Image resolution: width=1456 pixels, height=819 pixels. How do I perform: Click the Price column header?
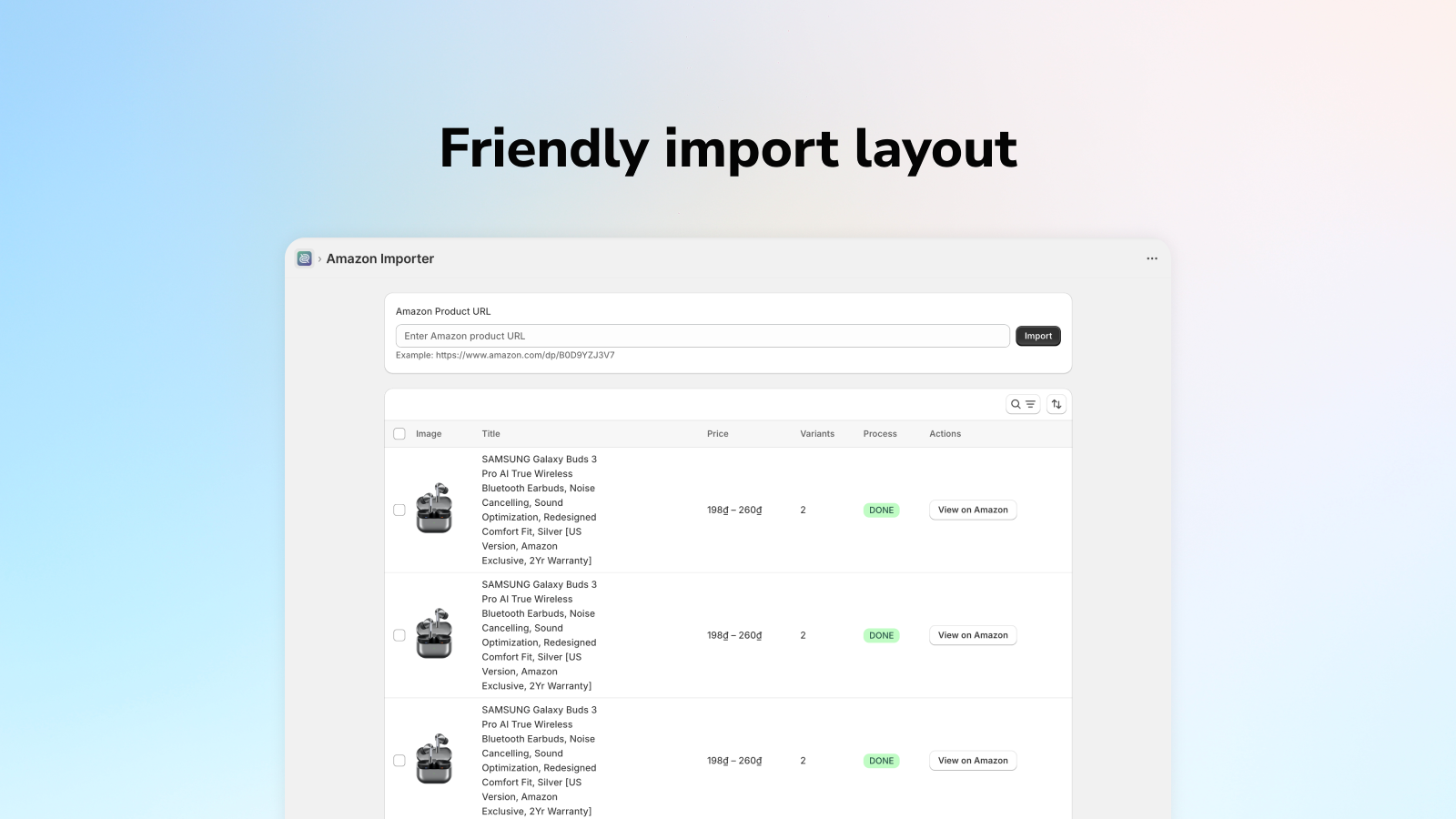(717, 434)
